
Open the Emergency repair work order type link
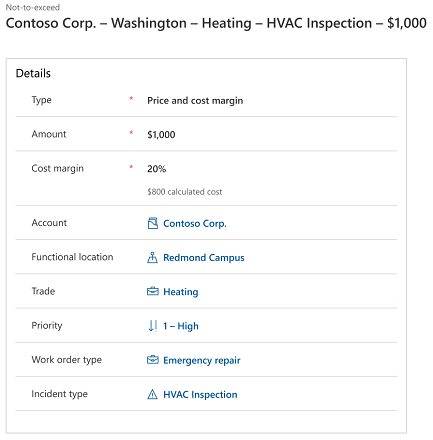(x=202, y=360)
